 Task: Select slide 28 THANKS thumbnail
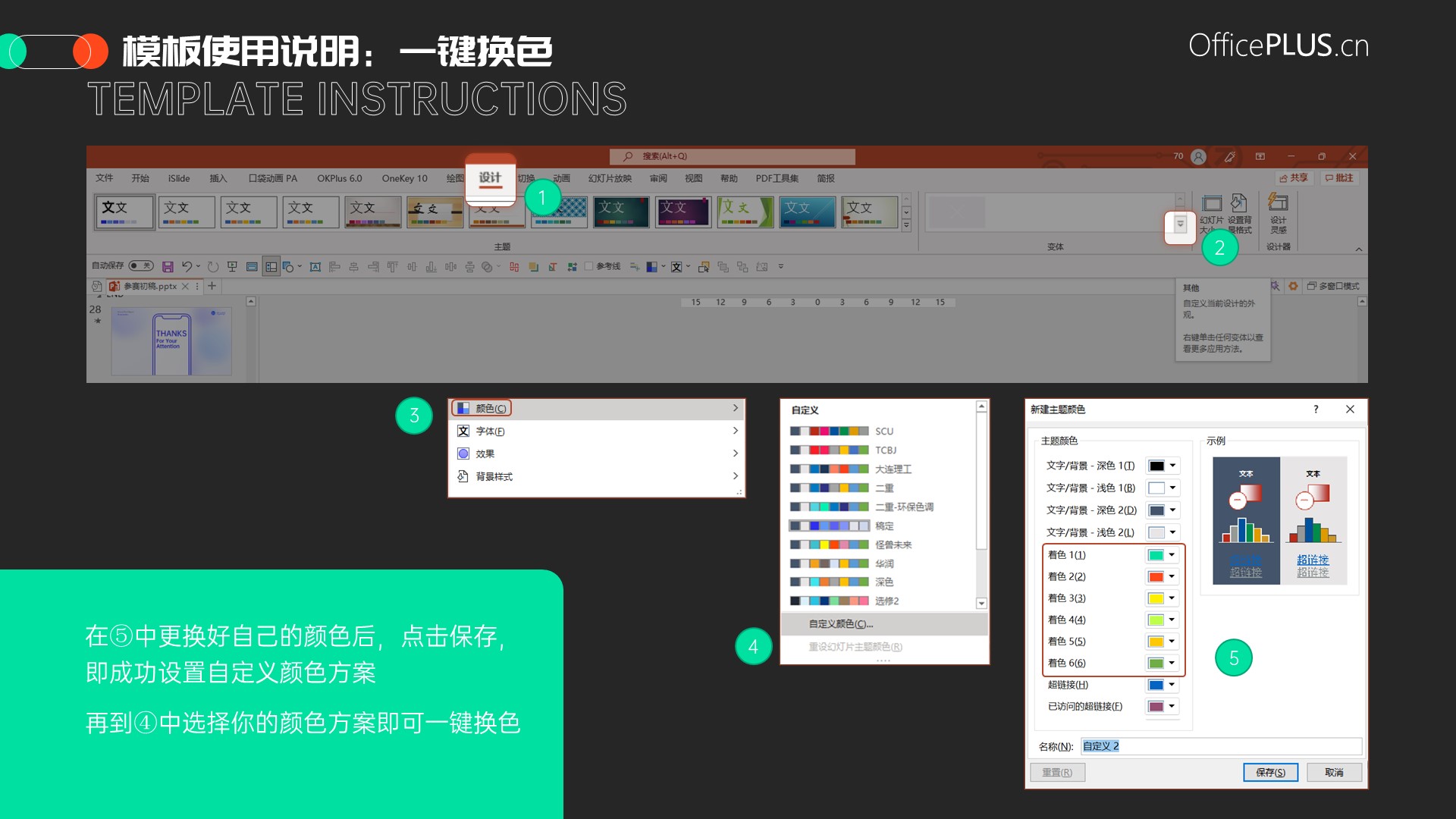point(171,341)
